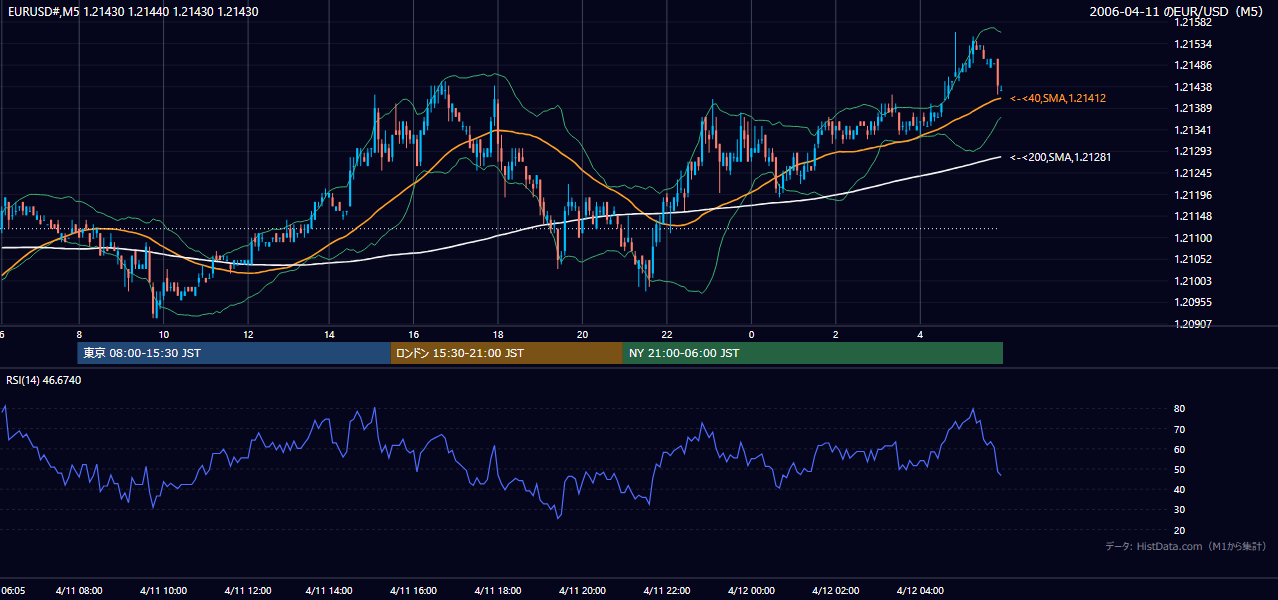The image size is (1278, 600).
Task: Click the 1.20955 price axis label
Action: coord(1193,302)
